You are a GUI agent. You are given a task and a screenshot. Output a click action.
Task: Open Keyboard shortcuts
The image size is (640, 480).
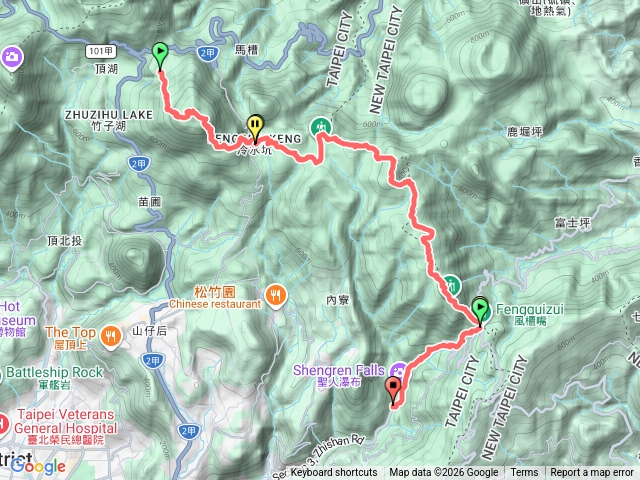[x=334, y=473]
